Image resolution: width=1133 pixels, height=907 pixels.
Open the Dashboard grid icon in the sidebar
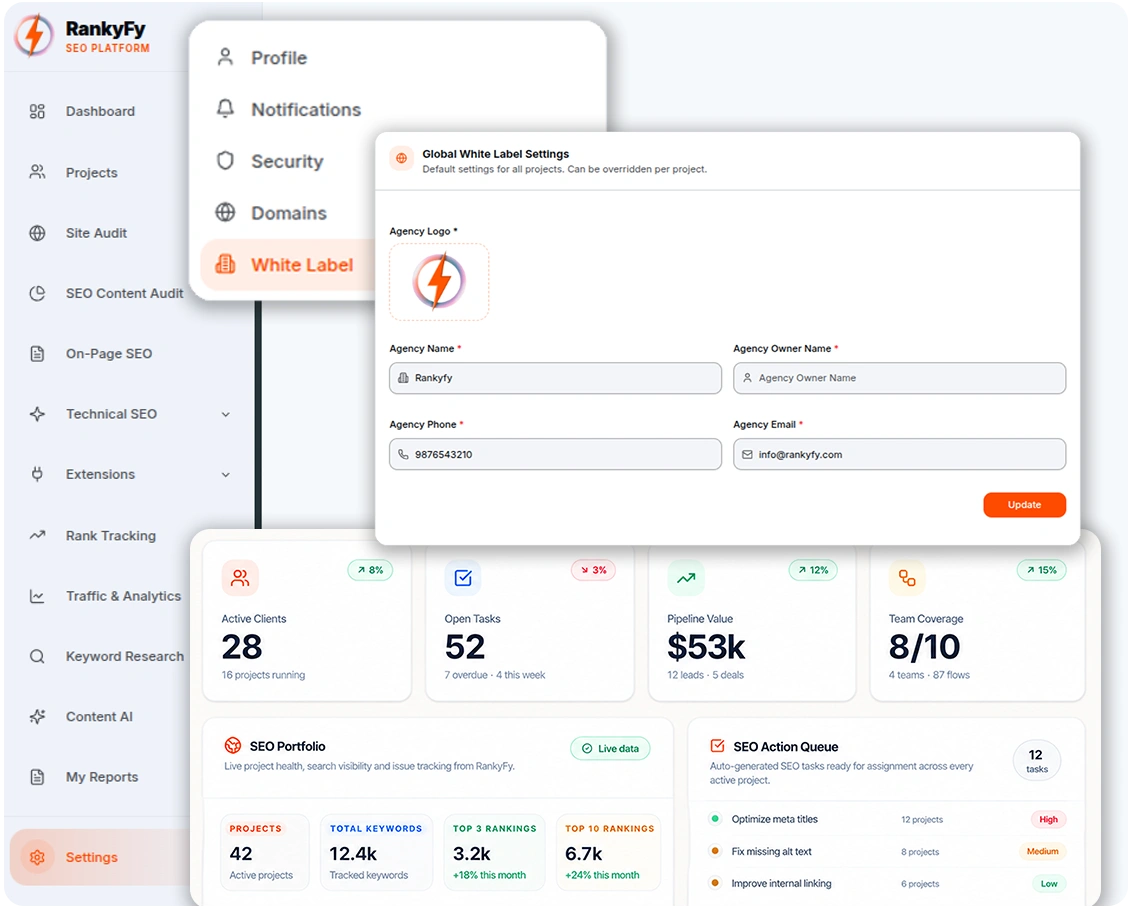(37, 111)
